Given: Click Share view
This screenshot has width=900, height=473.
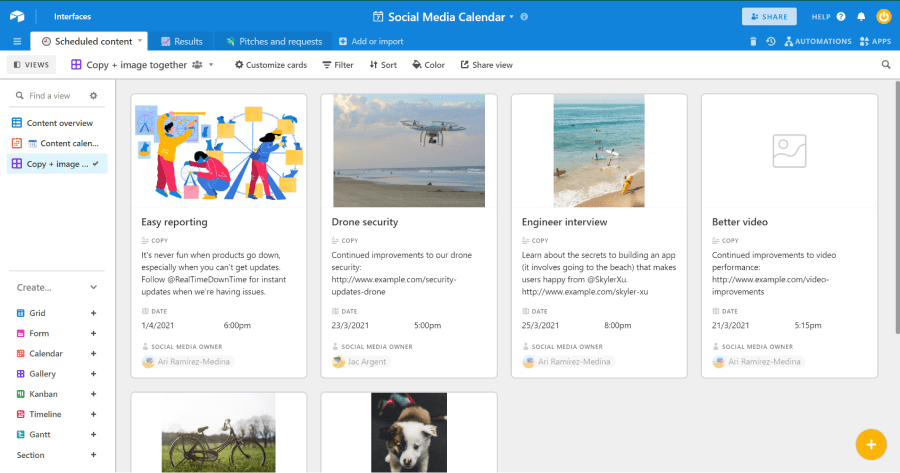Looking at the screenshot, I should coord(486,65).
